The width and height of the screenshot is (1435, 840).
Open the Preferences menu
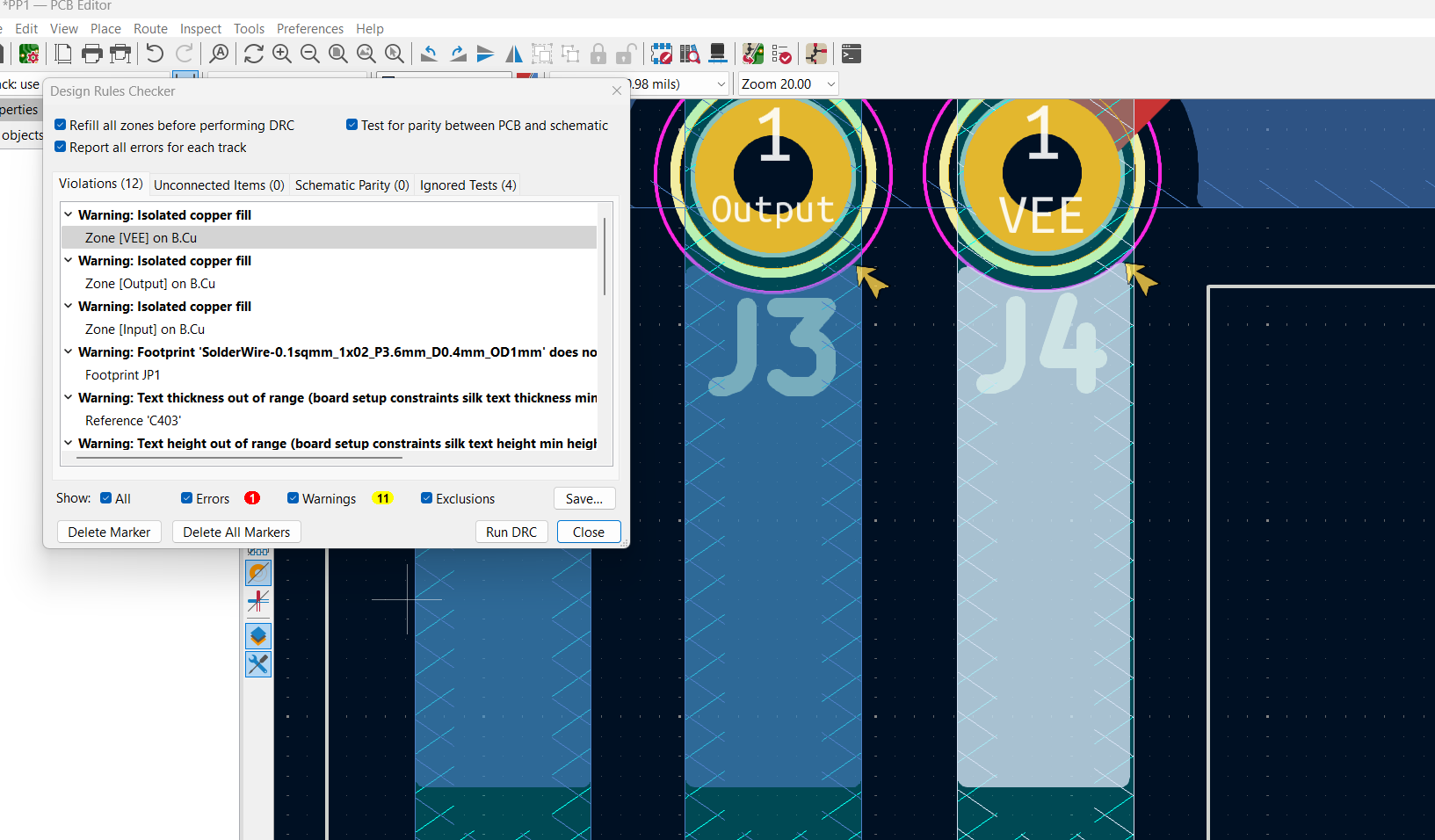tap(310, 29)
